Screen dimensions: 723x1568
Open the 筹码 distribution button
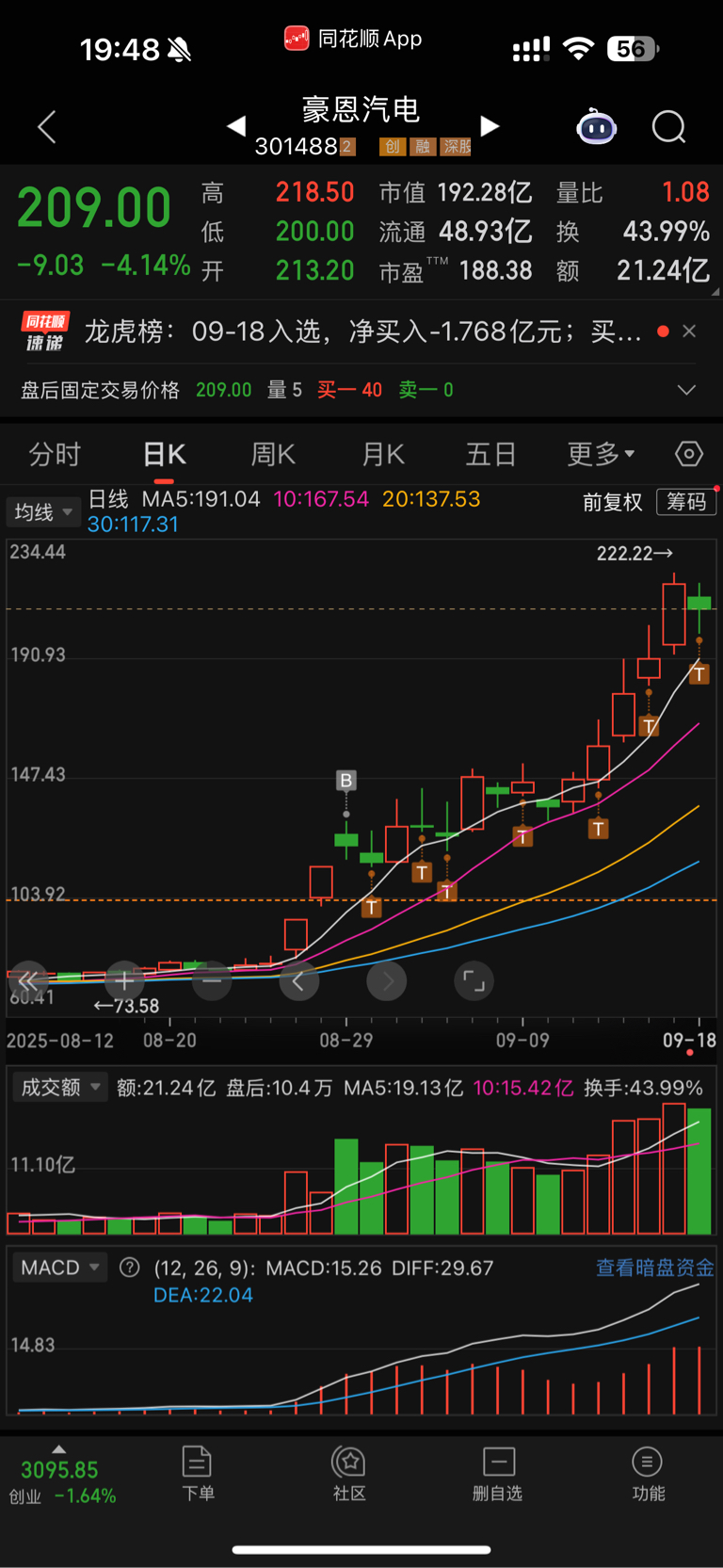tap(686, 502)
